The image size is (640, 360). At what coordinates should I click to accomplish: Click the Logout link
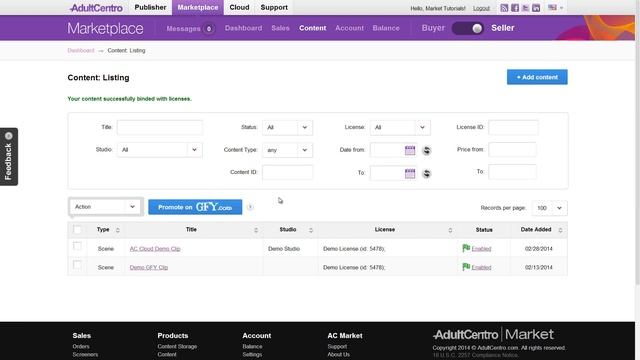481,8
